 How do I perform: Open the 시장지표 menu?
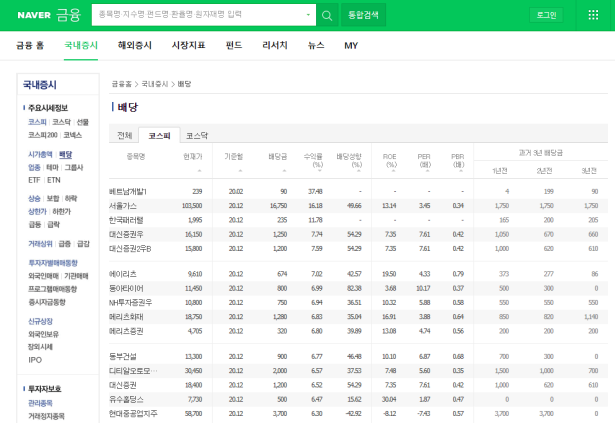click(x=188, y=46)
